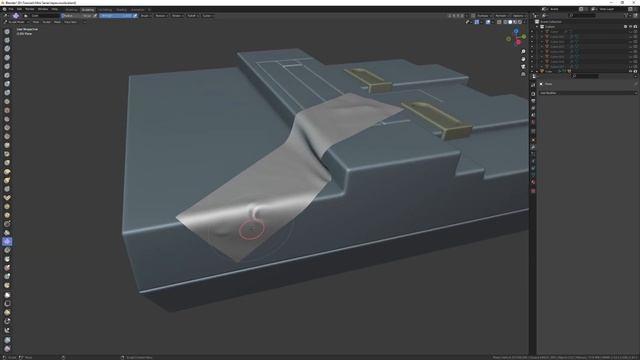Select the Crease brush tool
Viewport: 640px width, 360px height.
7,101
